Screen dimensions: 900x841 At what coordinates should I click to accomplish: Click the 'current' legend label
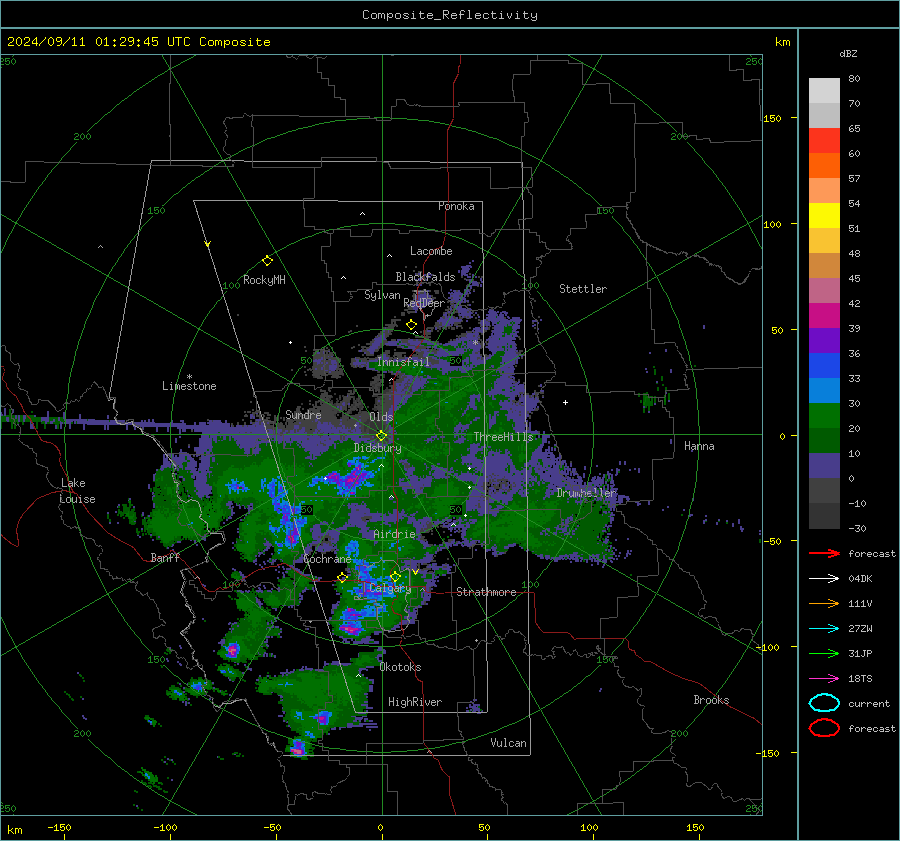point(869,704)
